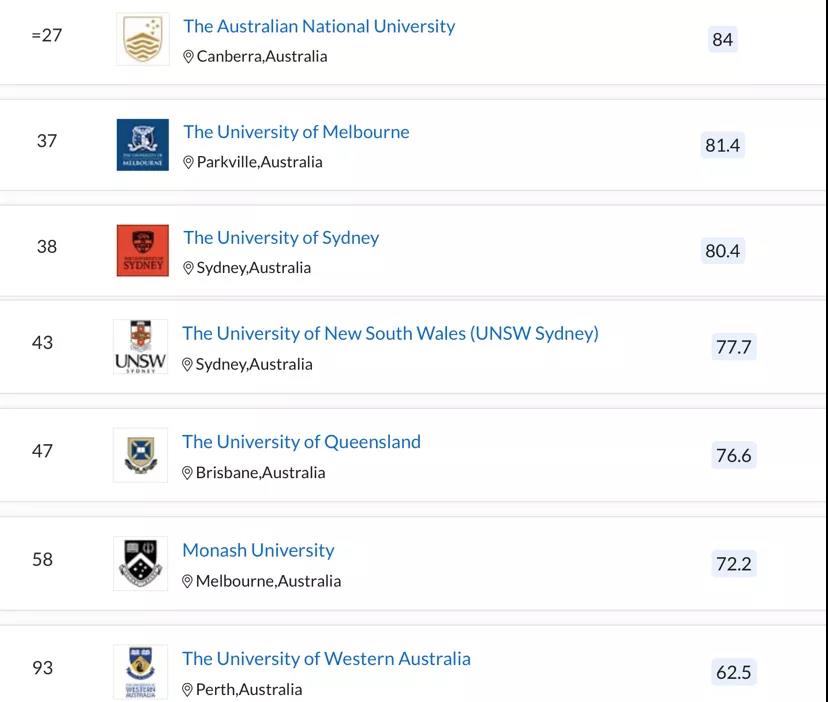Click the University of Western Australia logo
The height and width of the screenshot is (702, 828).
140,672
